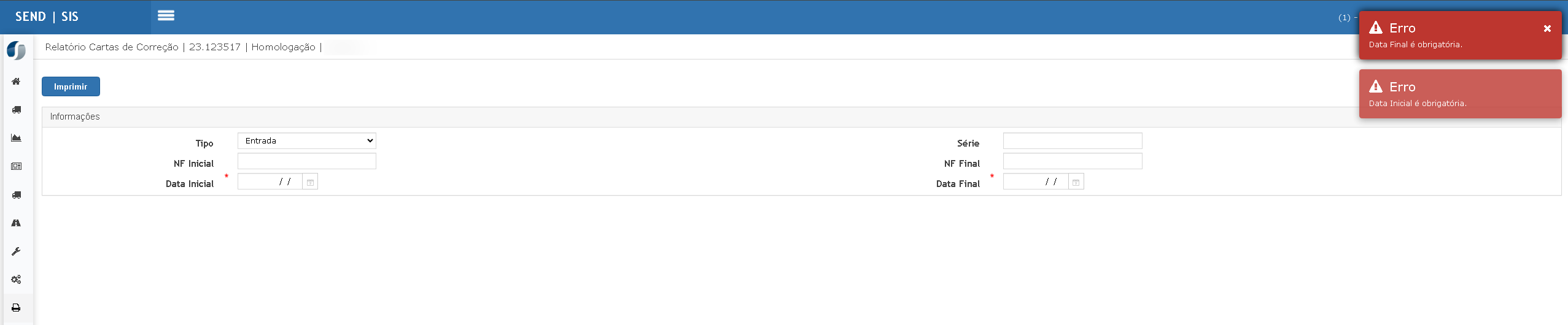Open the gears settings icon

click(16, 280)
